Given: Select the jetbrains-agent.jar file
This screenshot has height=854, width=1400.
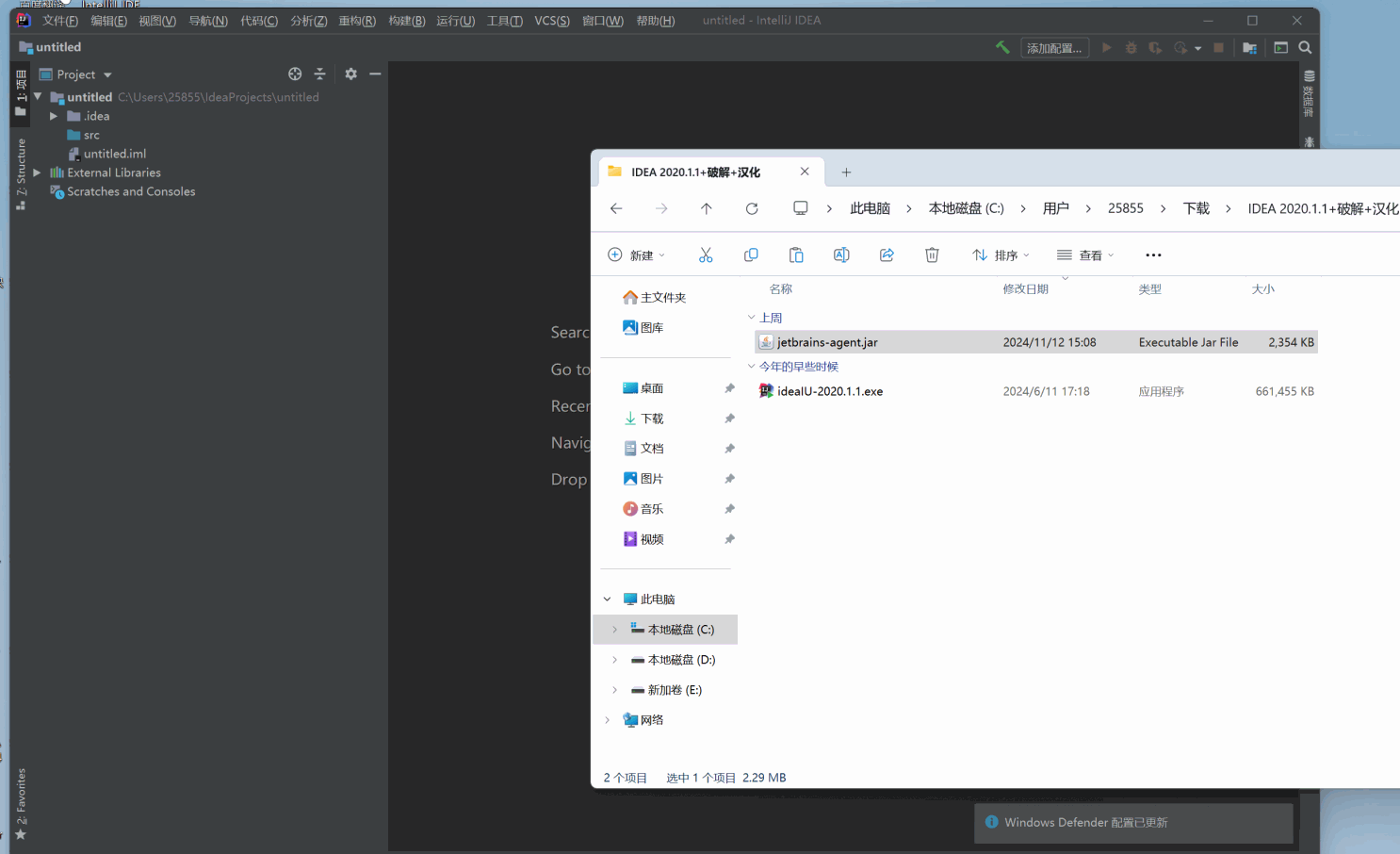Looking at the screenshot, I should click(826, 342).
